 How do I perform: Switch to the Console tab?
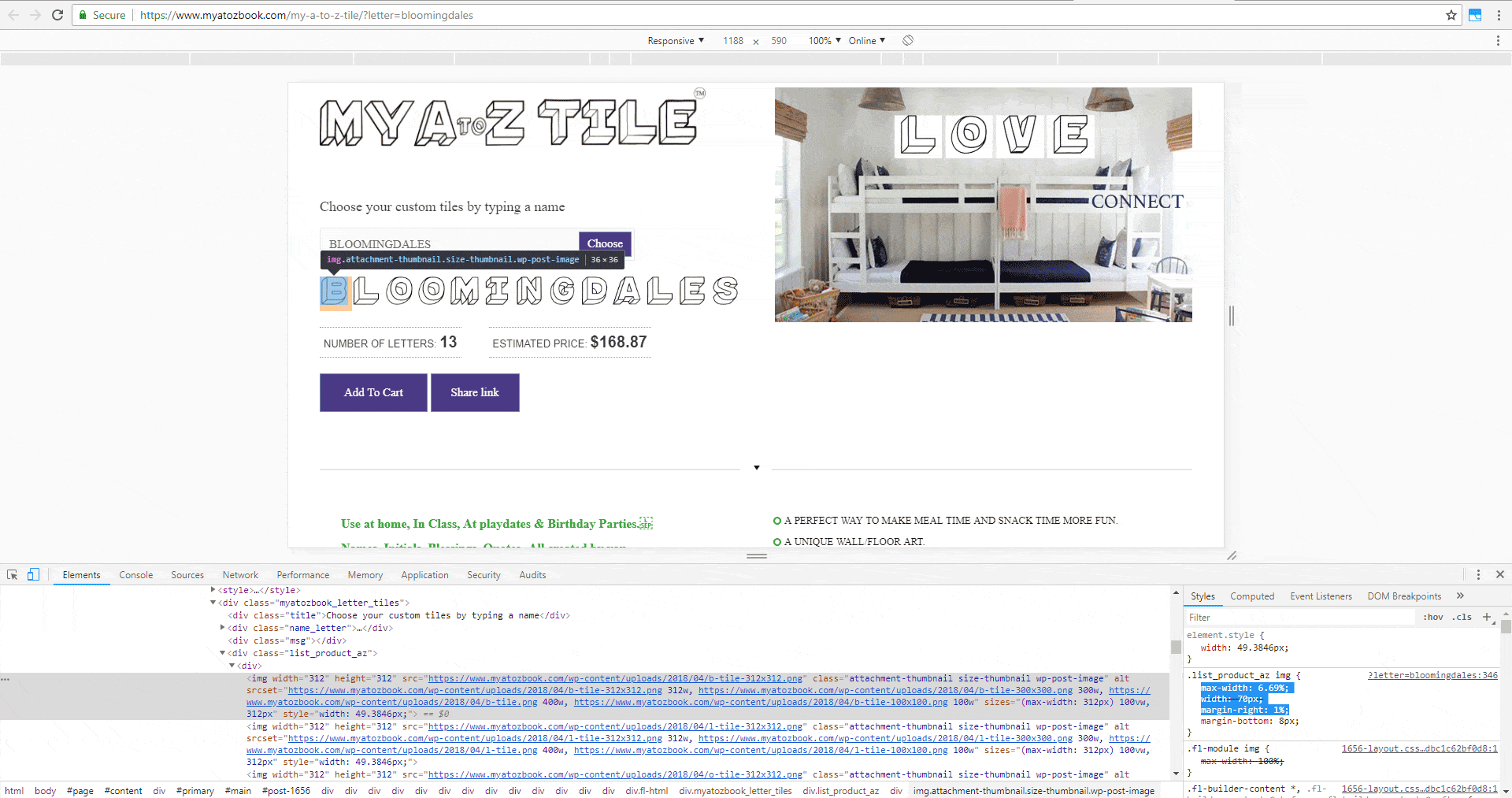pos(135,574)
